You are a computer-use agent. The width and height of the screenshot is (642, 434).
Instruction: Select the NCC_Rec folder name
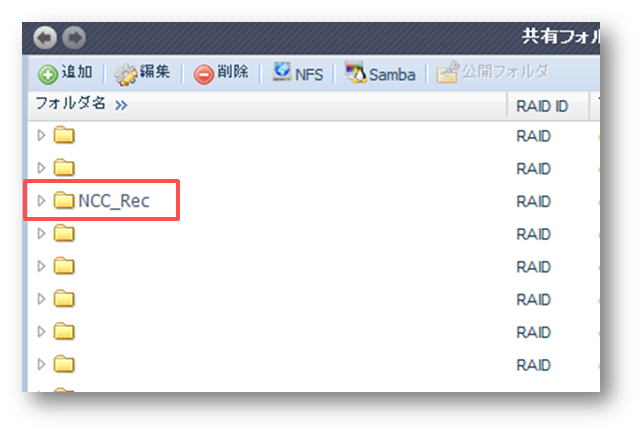click(x=113, y=201)
